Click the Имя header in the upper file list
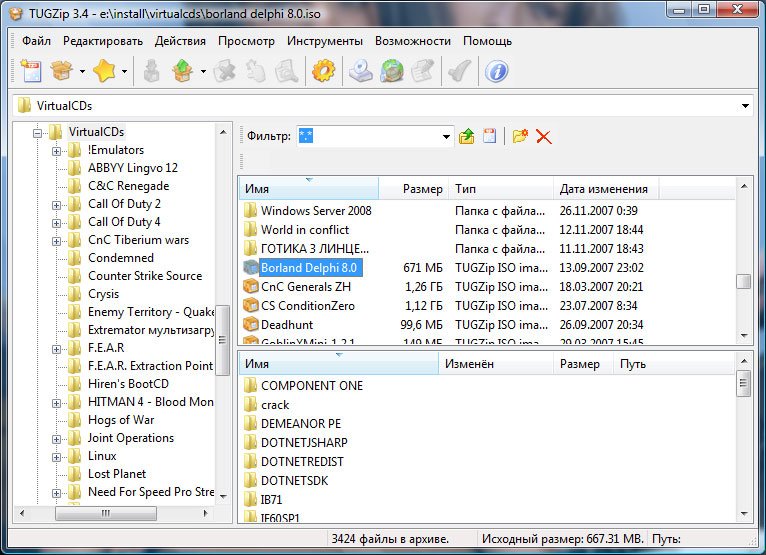766x555 pixels. (x=309, y=189)
